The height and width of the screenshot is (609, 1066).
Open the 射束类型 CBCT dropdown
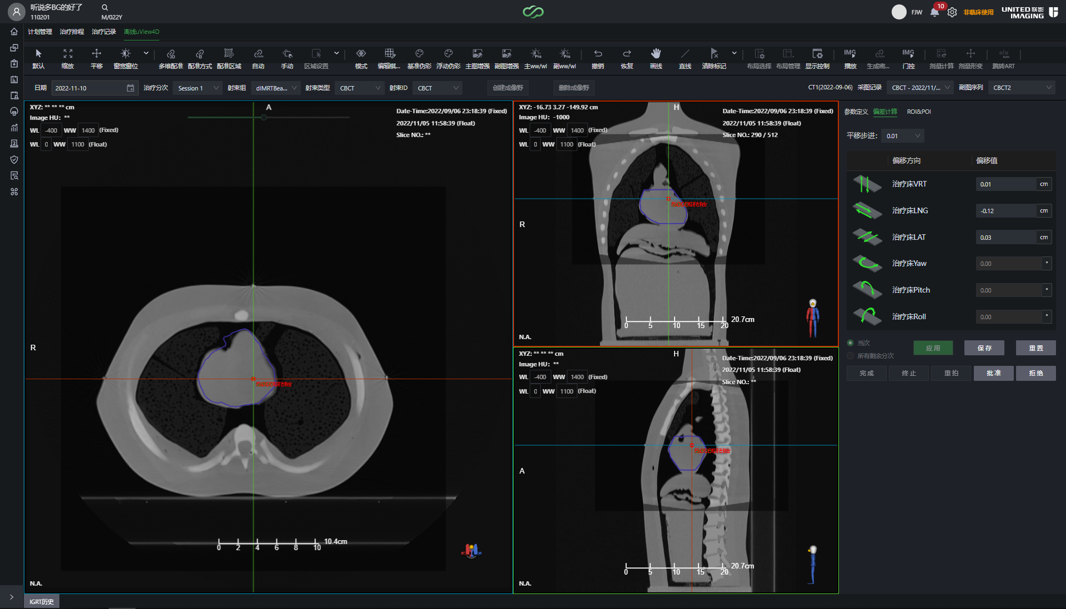[359, 88]
